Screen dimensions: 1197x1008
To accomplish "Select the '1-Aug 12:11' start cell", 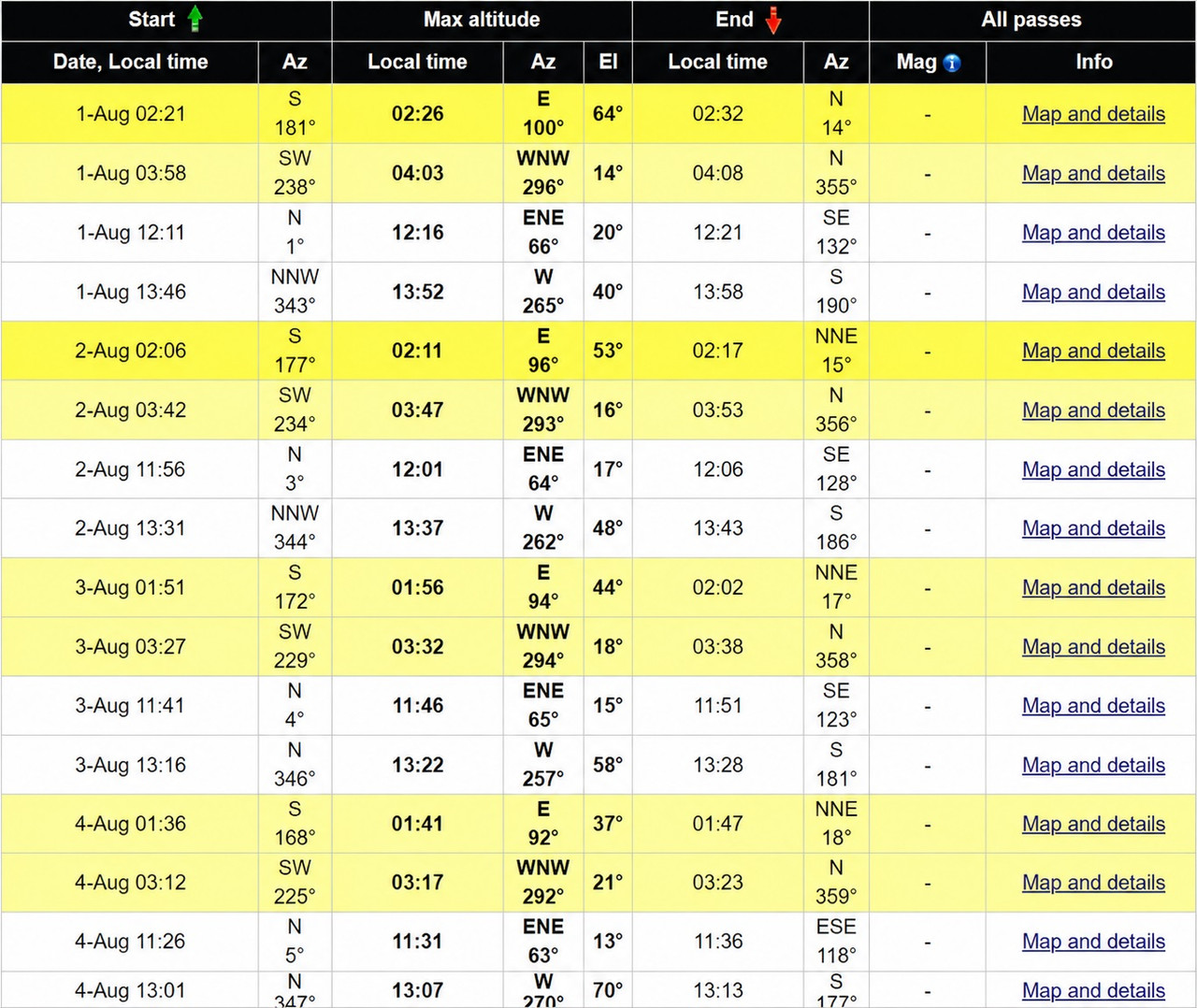I will tap(130, 233).
